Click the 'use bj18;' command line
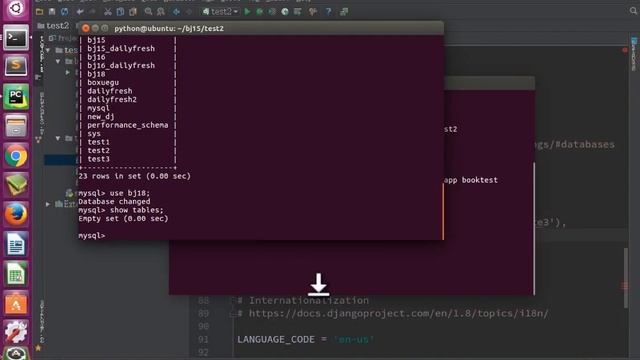Image resolution: width=640 pixels, height=360 pixels. click(x=114, y=193)
